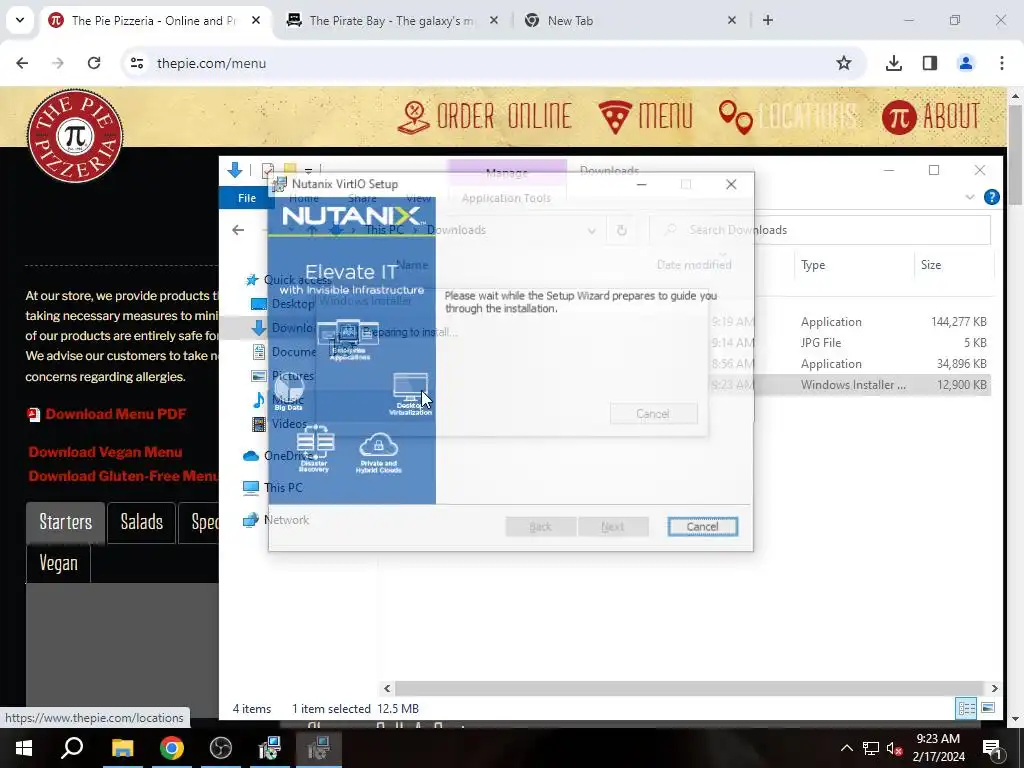Screen dimensions: 1024x768
Task: Sort by the Type column header
Action: pos(813,264)
